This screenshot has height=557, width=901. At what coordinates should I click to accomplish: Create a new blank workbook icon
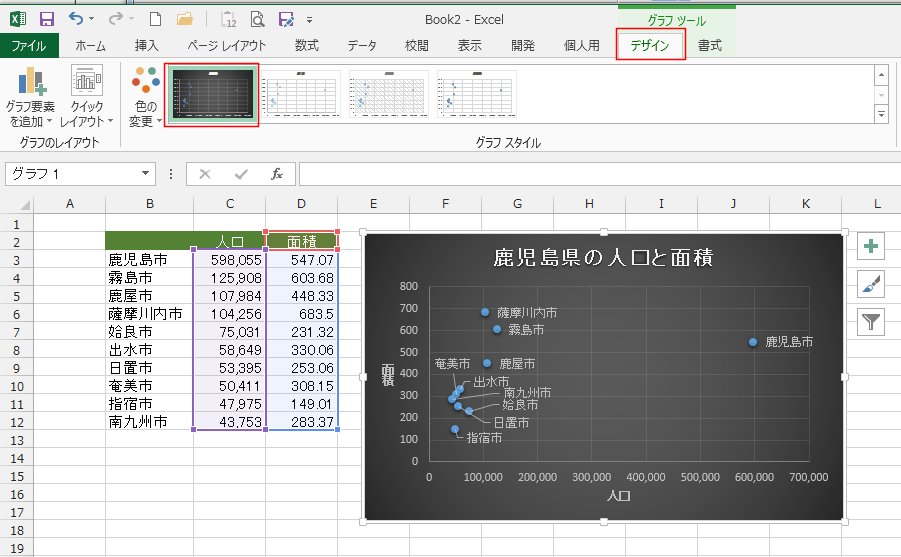pos(155,19)
